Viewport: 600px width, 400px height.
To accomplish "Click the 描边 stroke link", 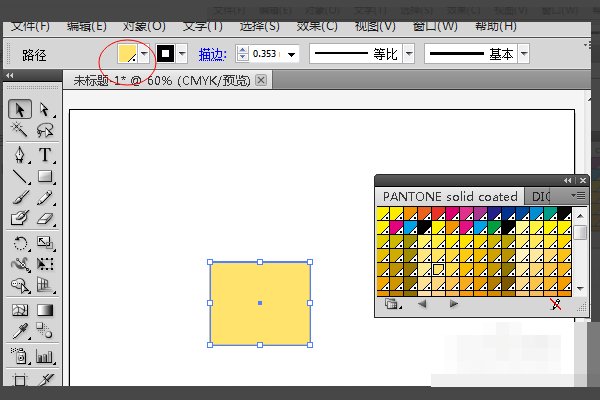I will click(214, 54).
